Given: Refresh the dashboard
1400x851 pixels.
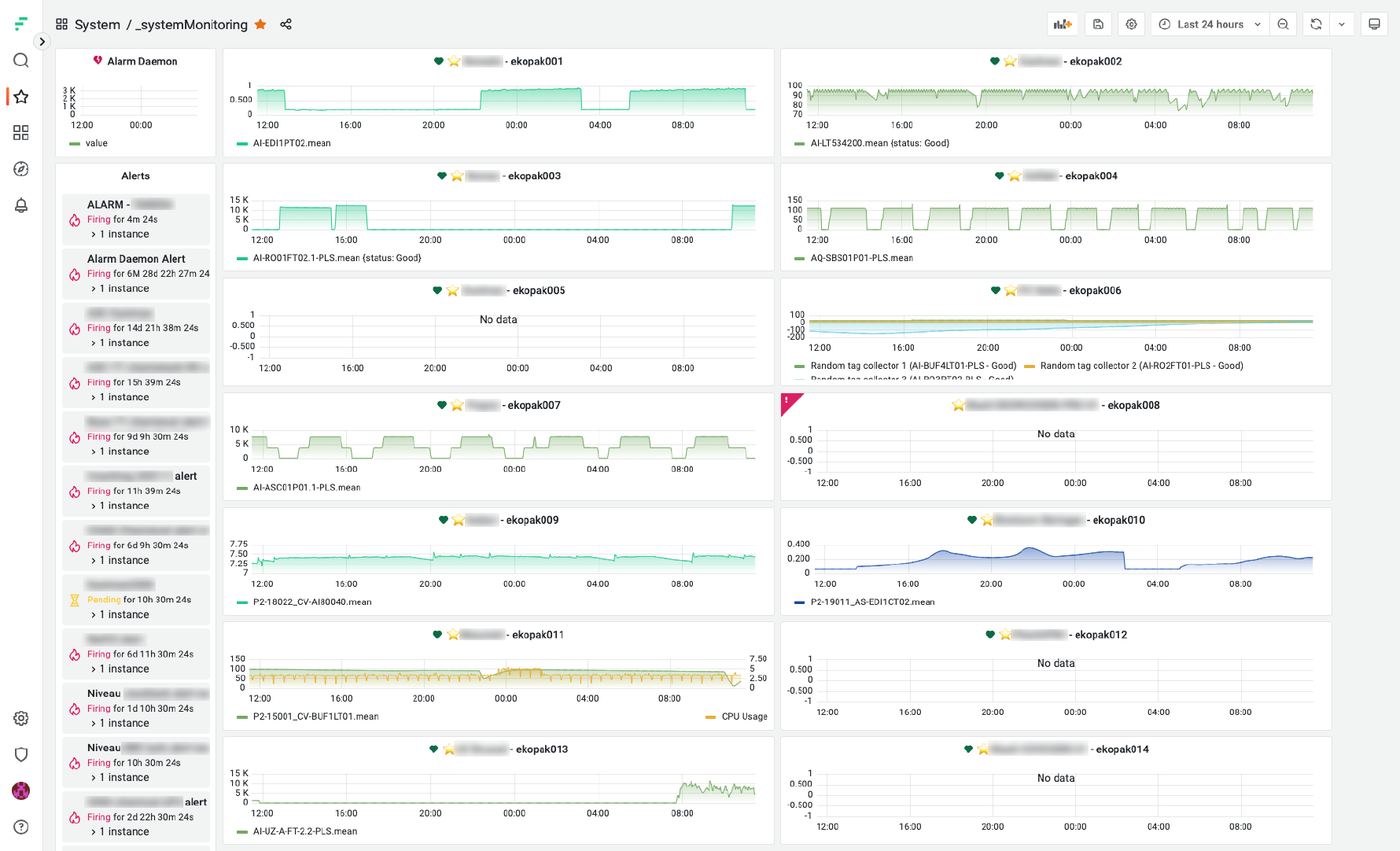Looking at the screenshot, I should tap(1316, 24).
